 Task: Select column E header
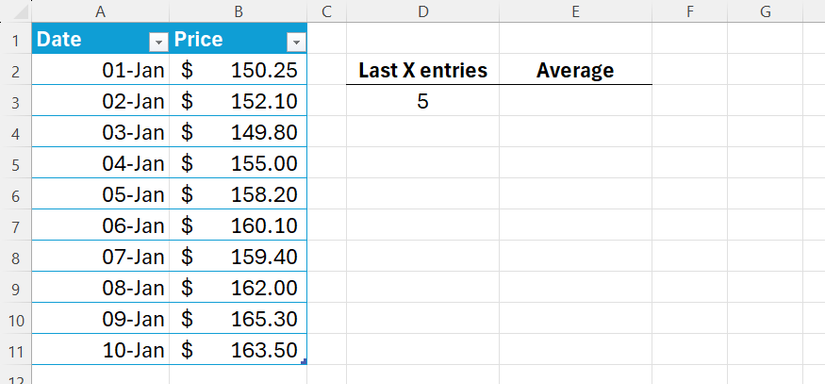[576, 11]
